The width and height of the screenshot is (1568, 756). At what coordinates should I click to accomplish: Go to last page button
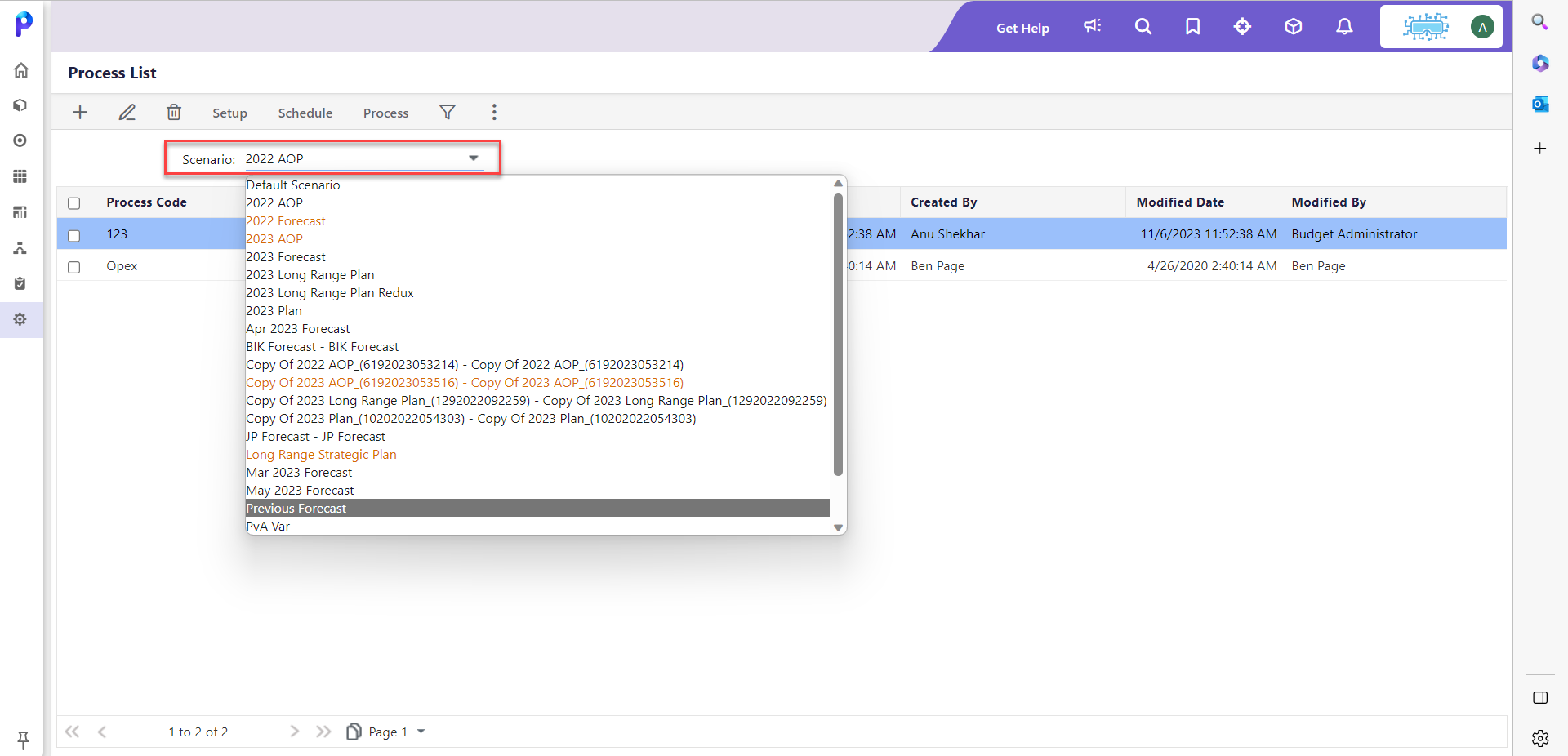[x=323, y=732]
